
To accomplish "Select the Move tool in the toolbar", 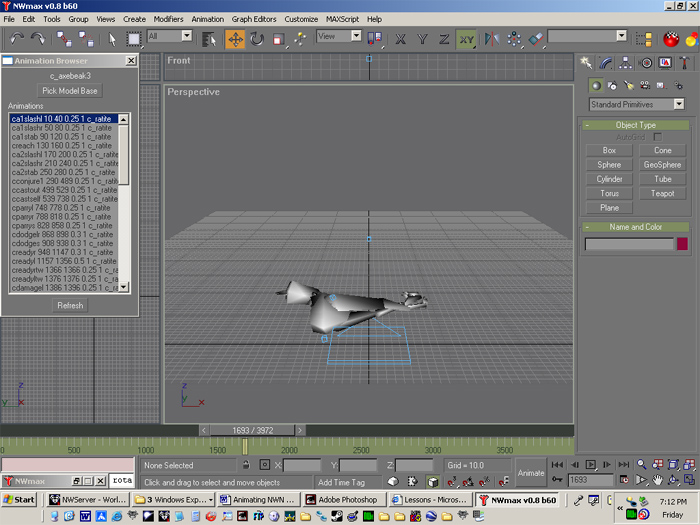I will [236, 39].
